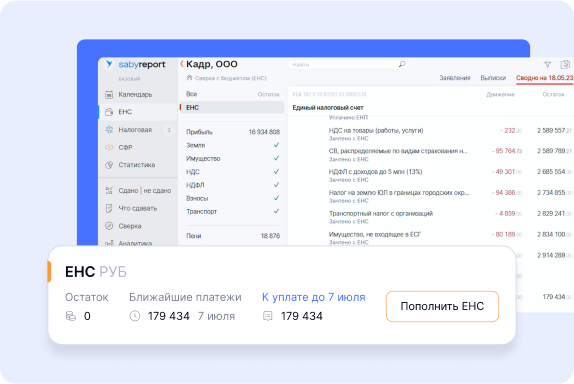The height and width of the screenshot is (384, 574).
Task: Open the Имущество, не входящее в ЕСГ entry
Action: (375, 234)
